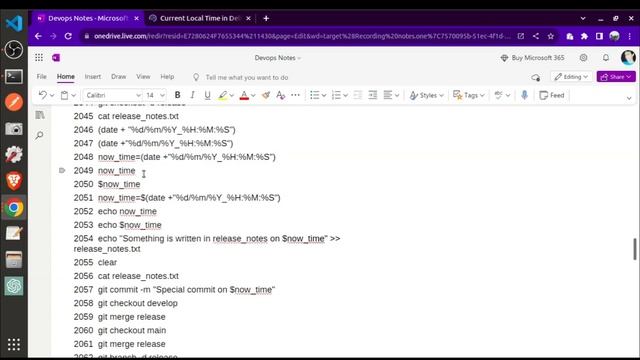Toggle bold formatting
The height and width of the screenshot is (360, 640).
point(177,95)
